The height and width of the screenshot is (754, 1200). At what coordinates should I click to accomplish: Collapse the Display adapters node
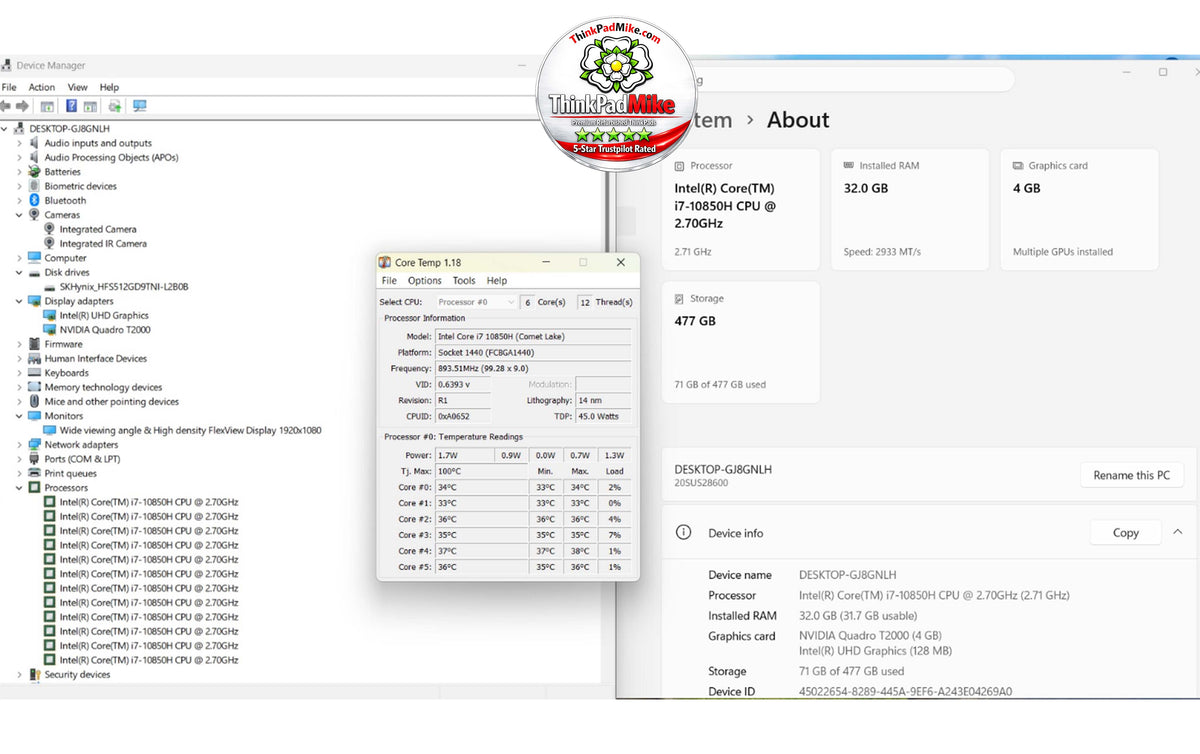[19, 301]
